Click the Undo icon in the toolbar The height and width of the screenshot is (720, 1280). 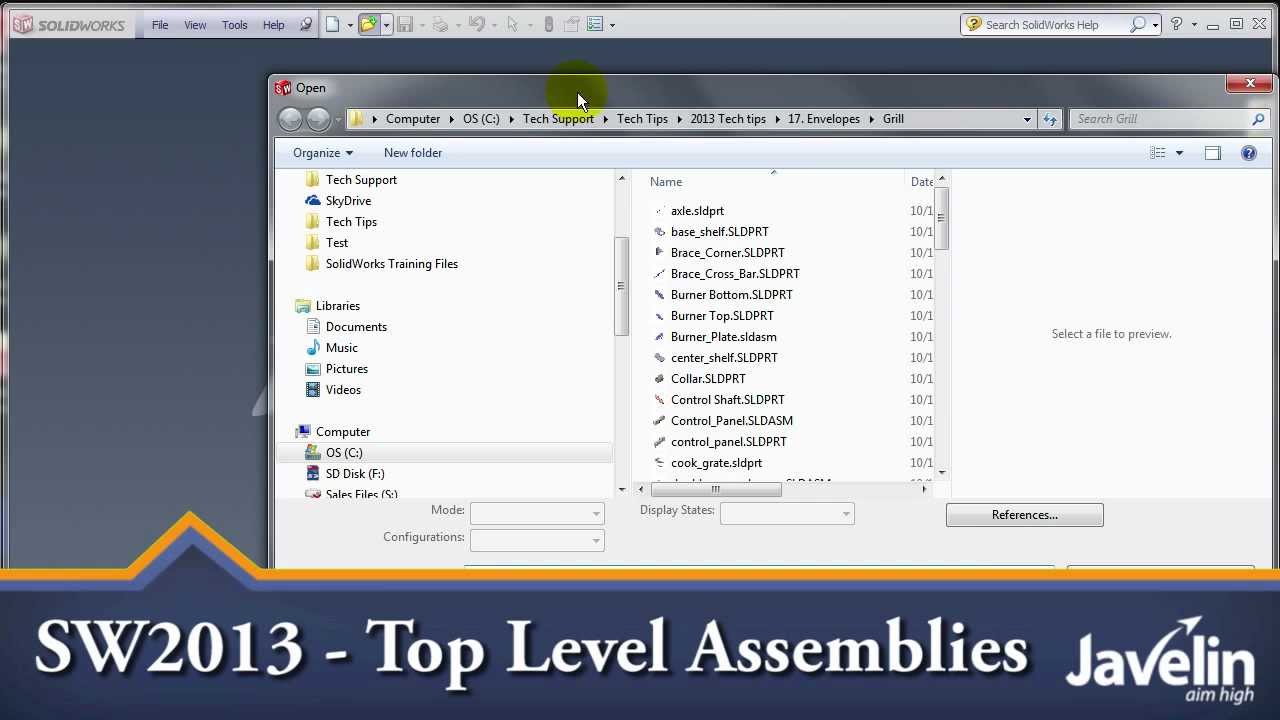click(x=476, y=24)
